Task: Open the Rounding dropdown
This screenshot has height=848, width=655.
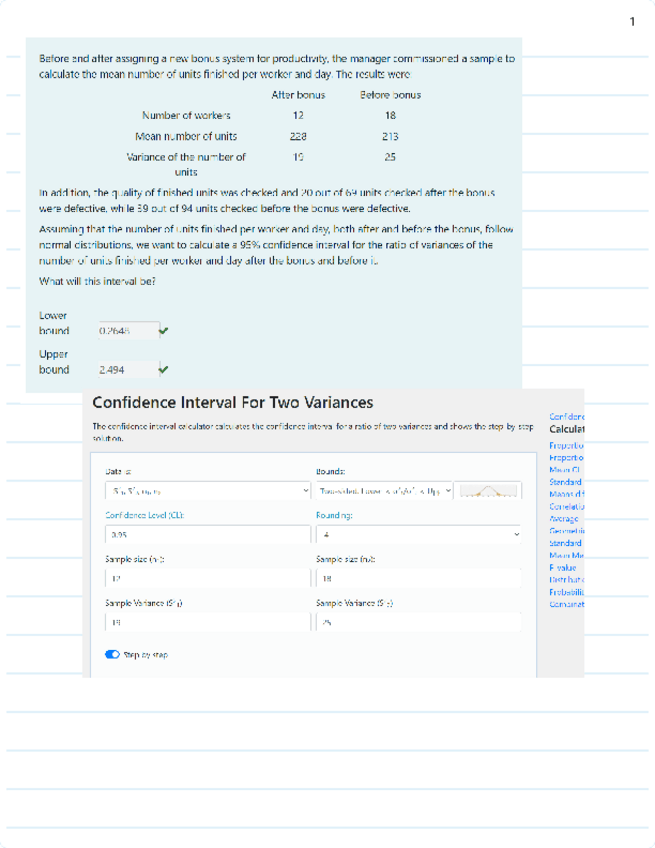Action: [419, 534]
